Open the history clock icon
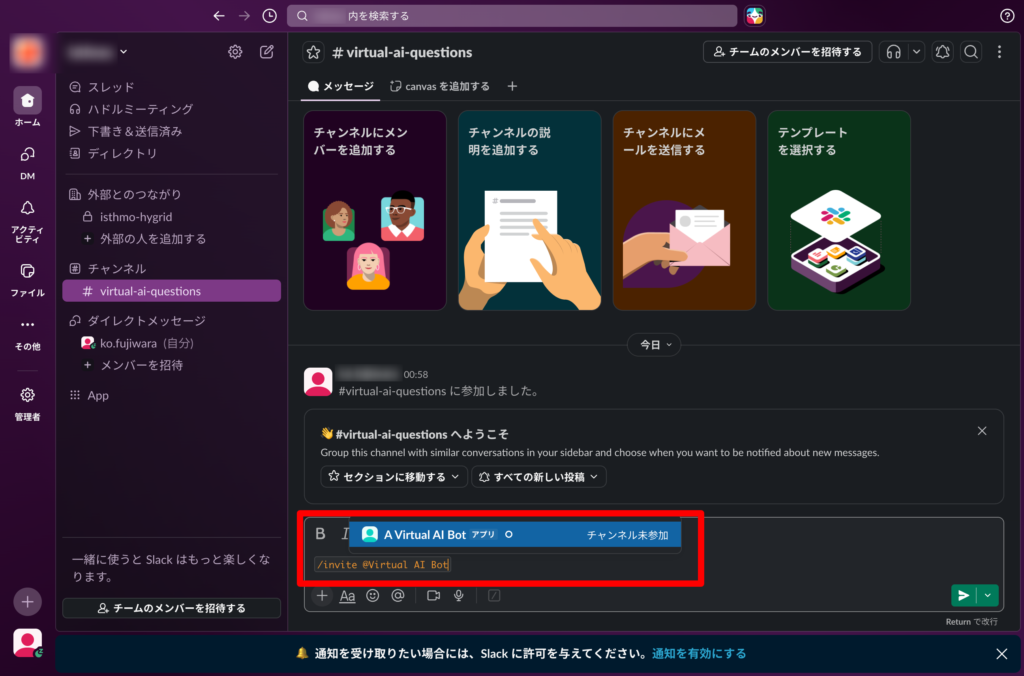Image resolution: width=1024 pixels, height=676 pixels. [269, 16]
